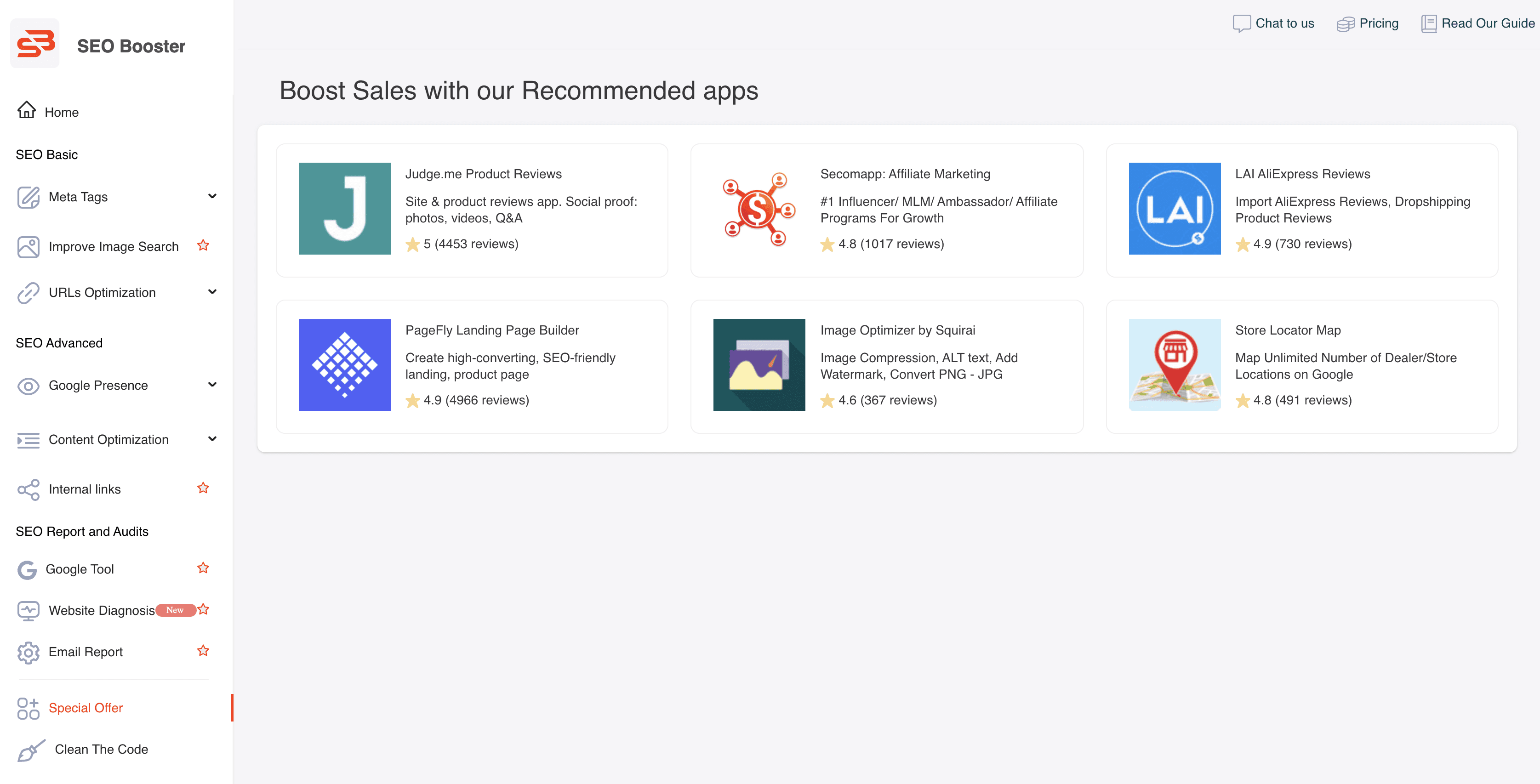This screenshot has width=1540, height=784.
Task: Open the LAI AliExpress Reviews logo
Action: pos(1174,209)
